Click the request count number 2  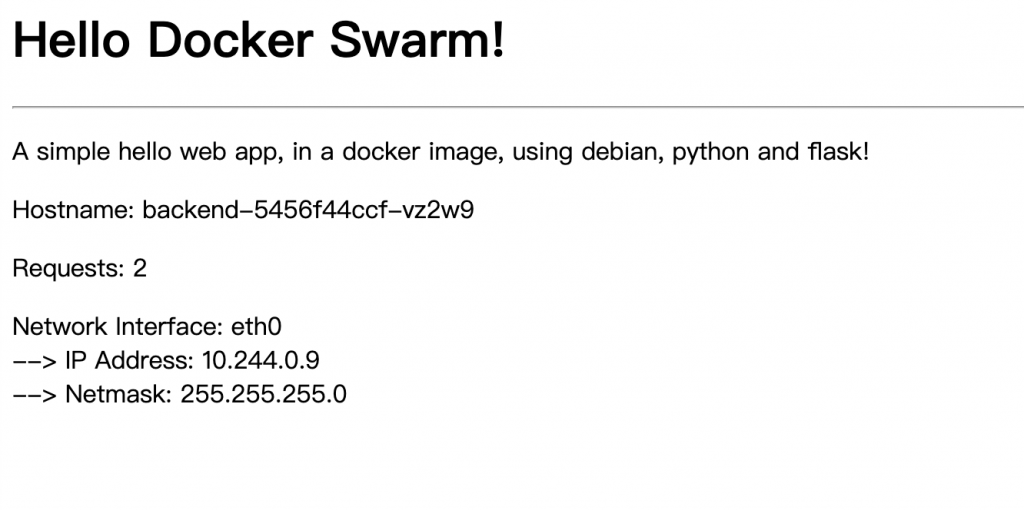point(140,268)
